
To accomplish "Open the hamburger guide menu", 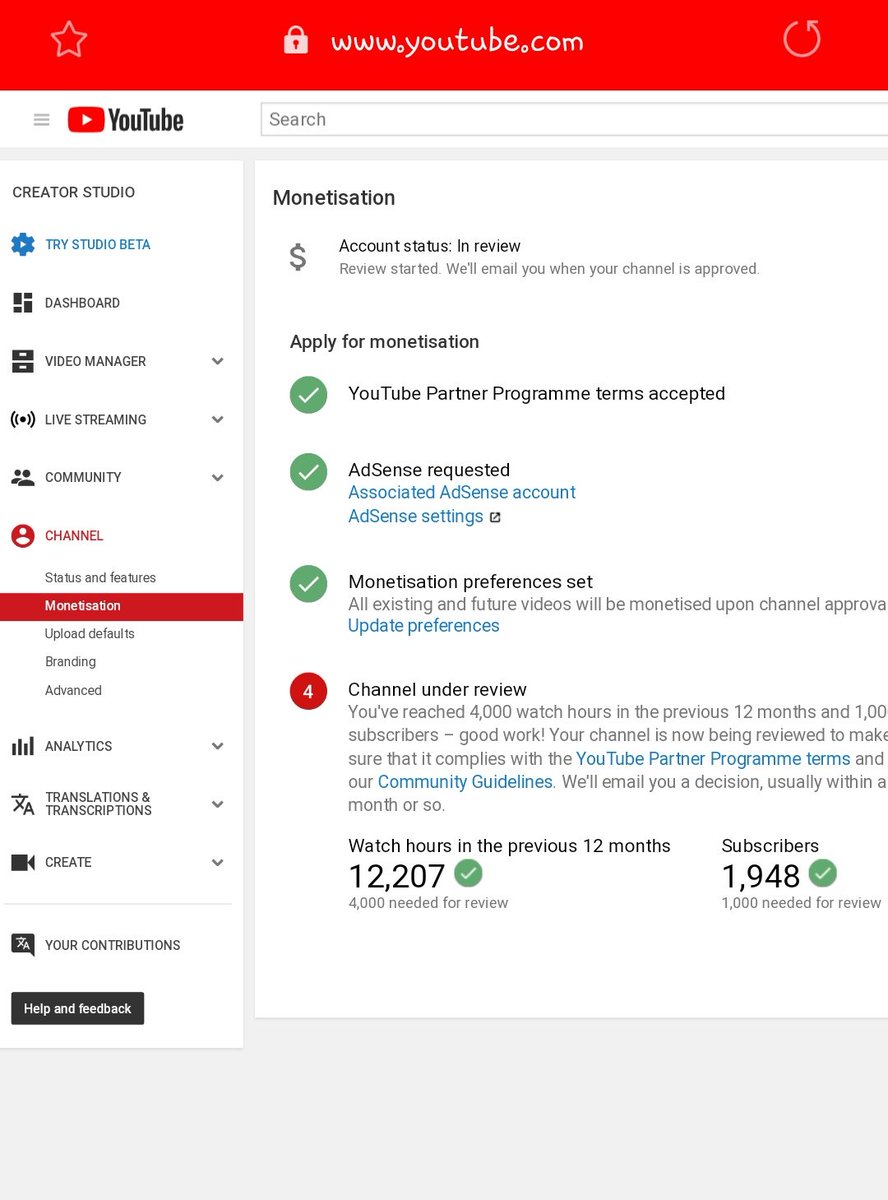I will pos(41,120).
